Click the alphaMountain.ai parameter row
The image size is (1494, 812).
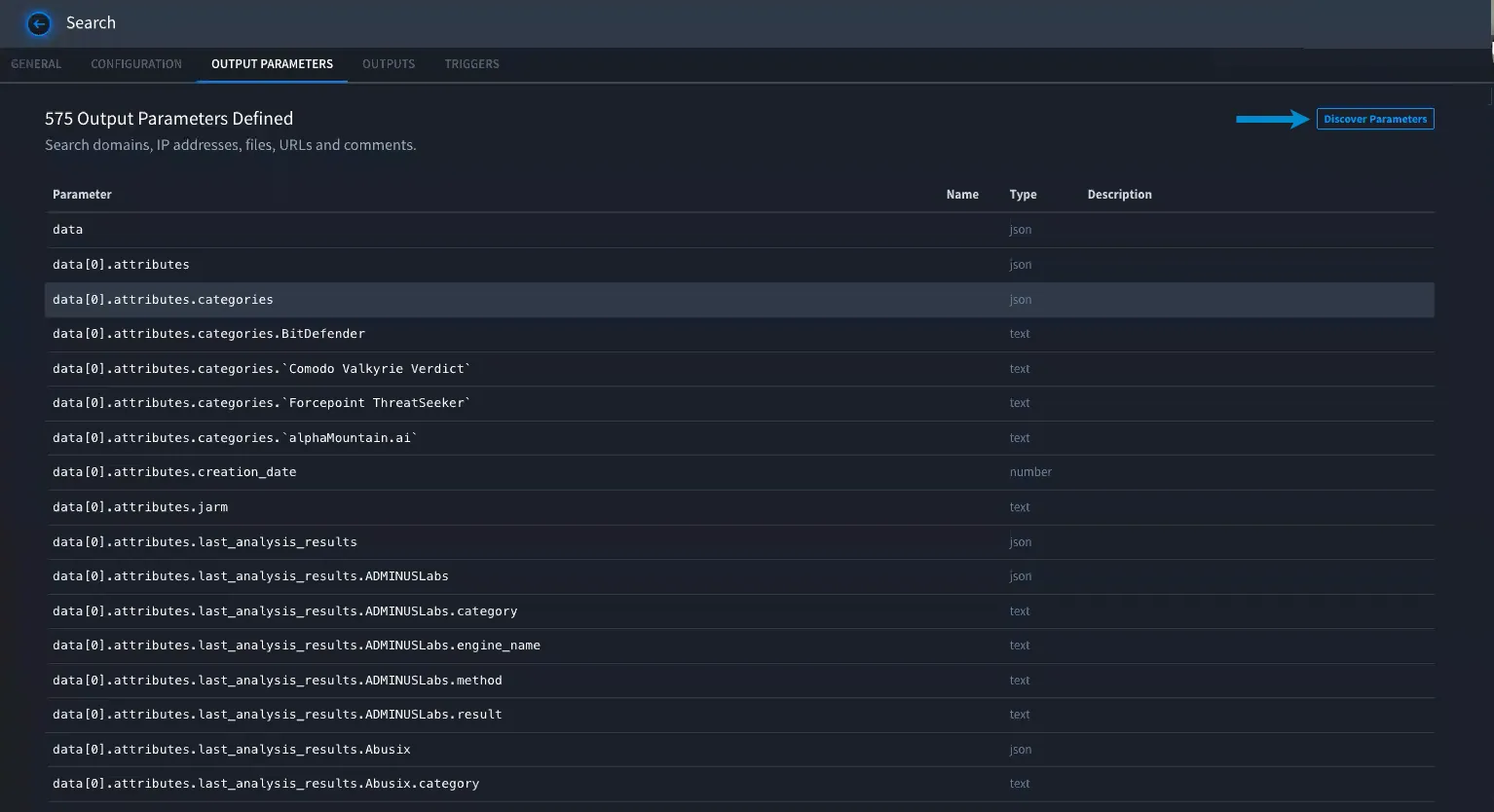tap(739, 438)
